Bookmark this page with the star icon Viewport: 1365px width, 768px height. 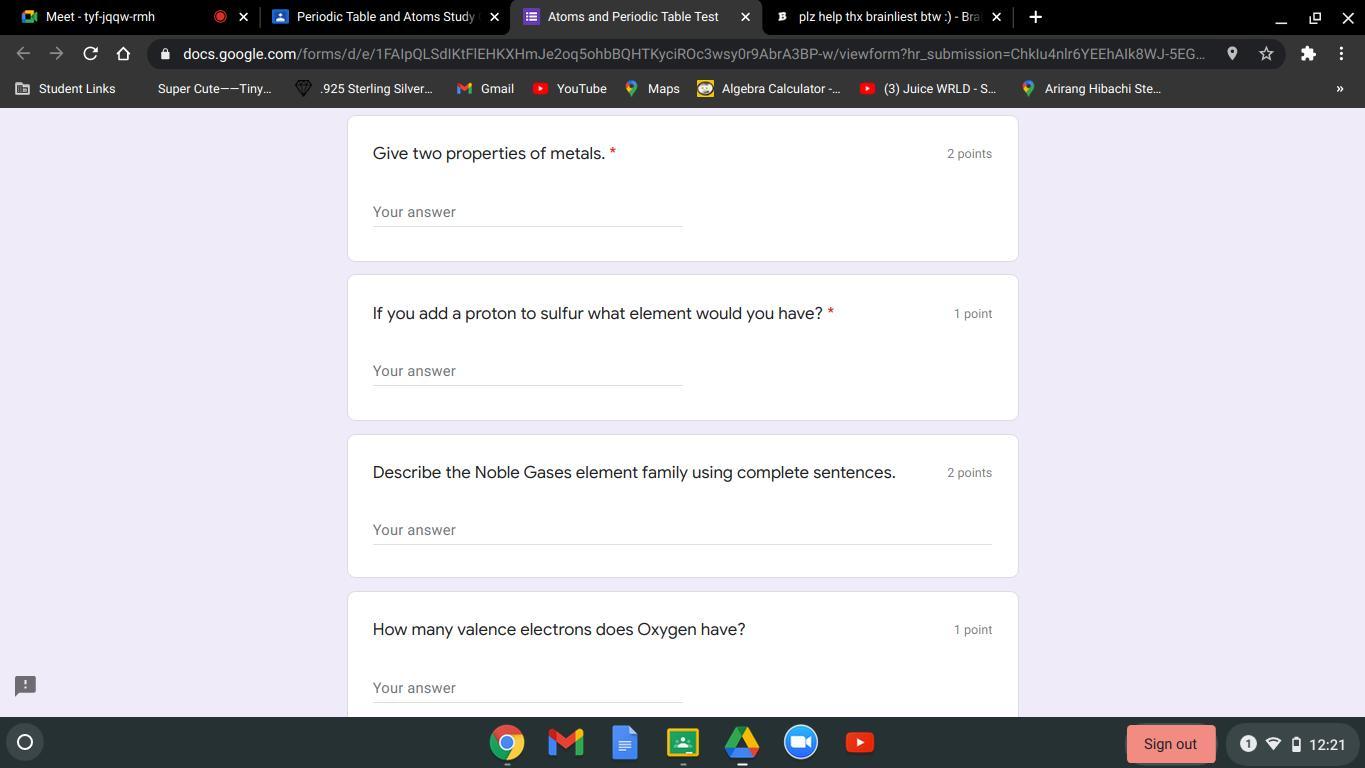(x=1266, y=54)
